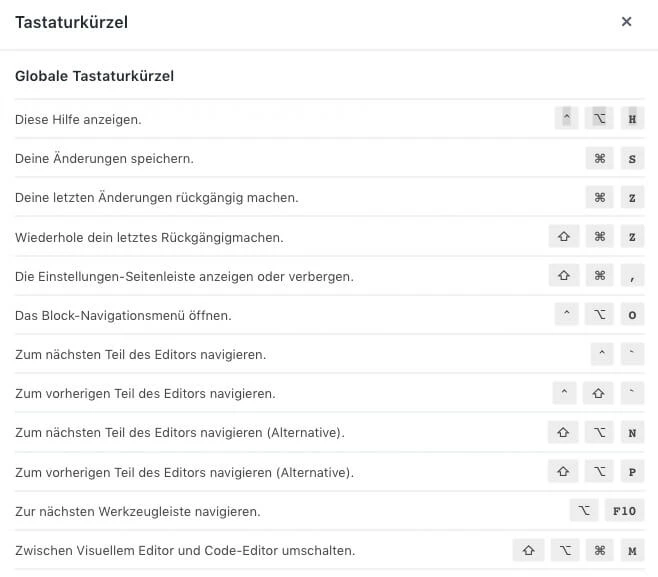Click the Globale Tastaturkürzel heading
The image size is (658, 577).
pos(95,76)
